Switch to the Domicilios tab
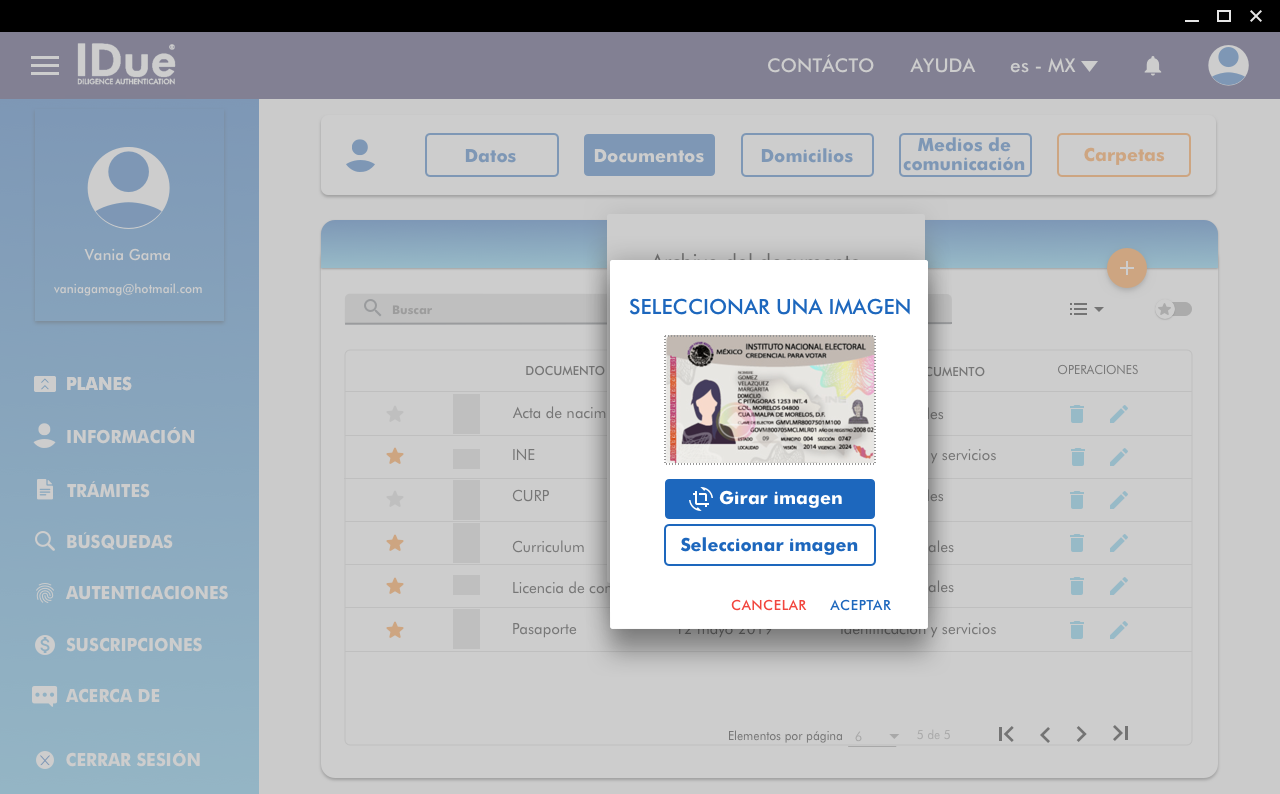 coord(806,156)
